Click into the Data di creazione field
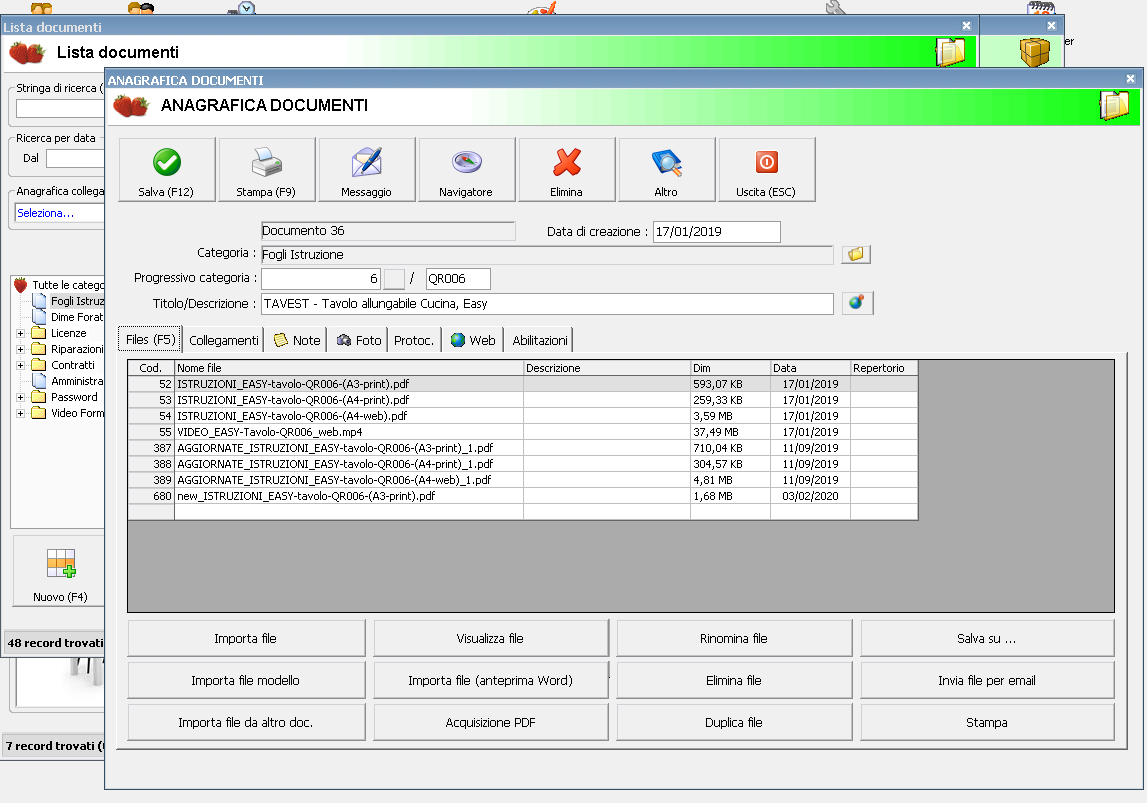Viewport: 1147px width, 803px height. 716,232
